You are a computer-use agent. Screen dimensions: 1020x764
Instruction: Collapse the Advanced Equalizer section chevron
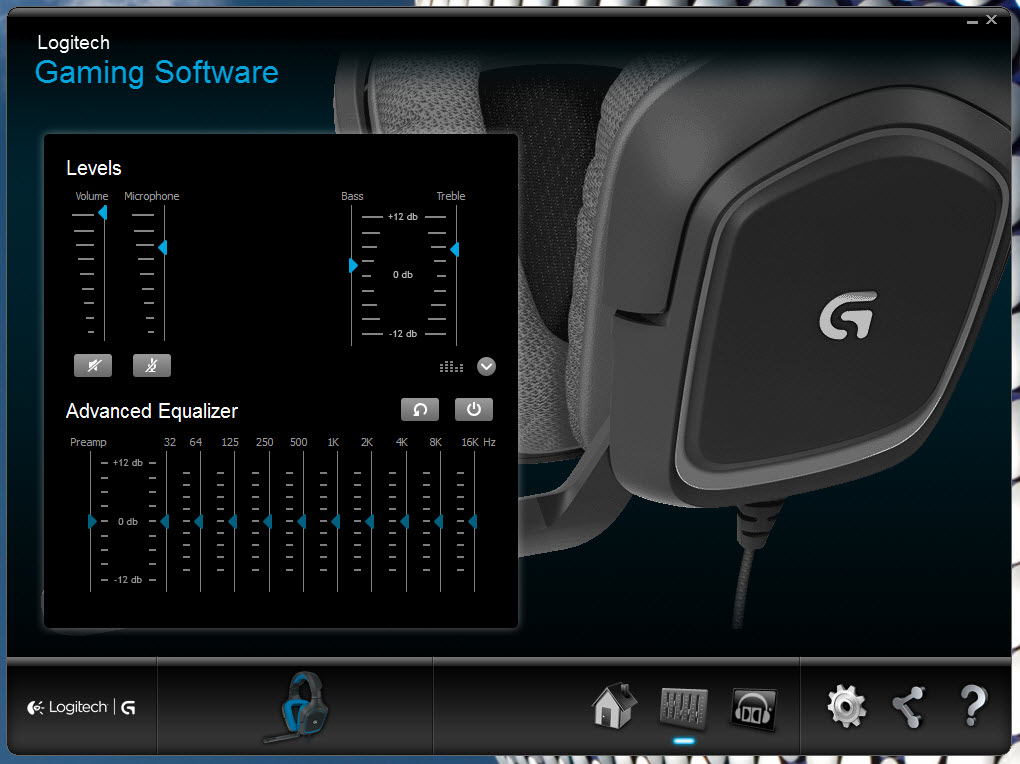coord(487,367)
